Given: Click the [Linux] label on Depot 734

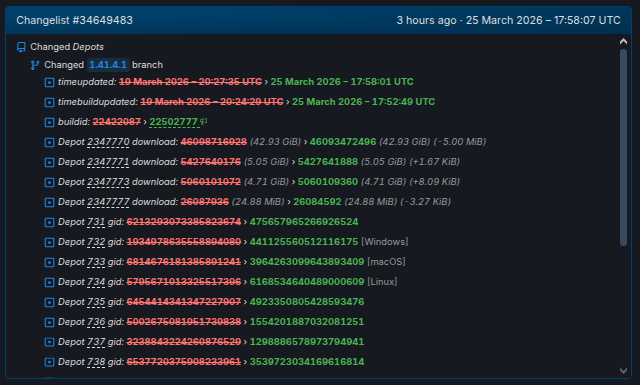Looking at the screenshot, I should click(x=382, y=282).
